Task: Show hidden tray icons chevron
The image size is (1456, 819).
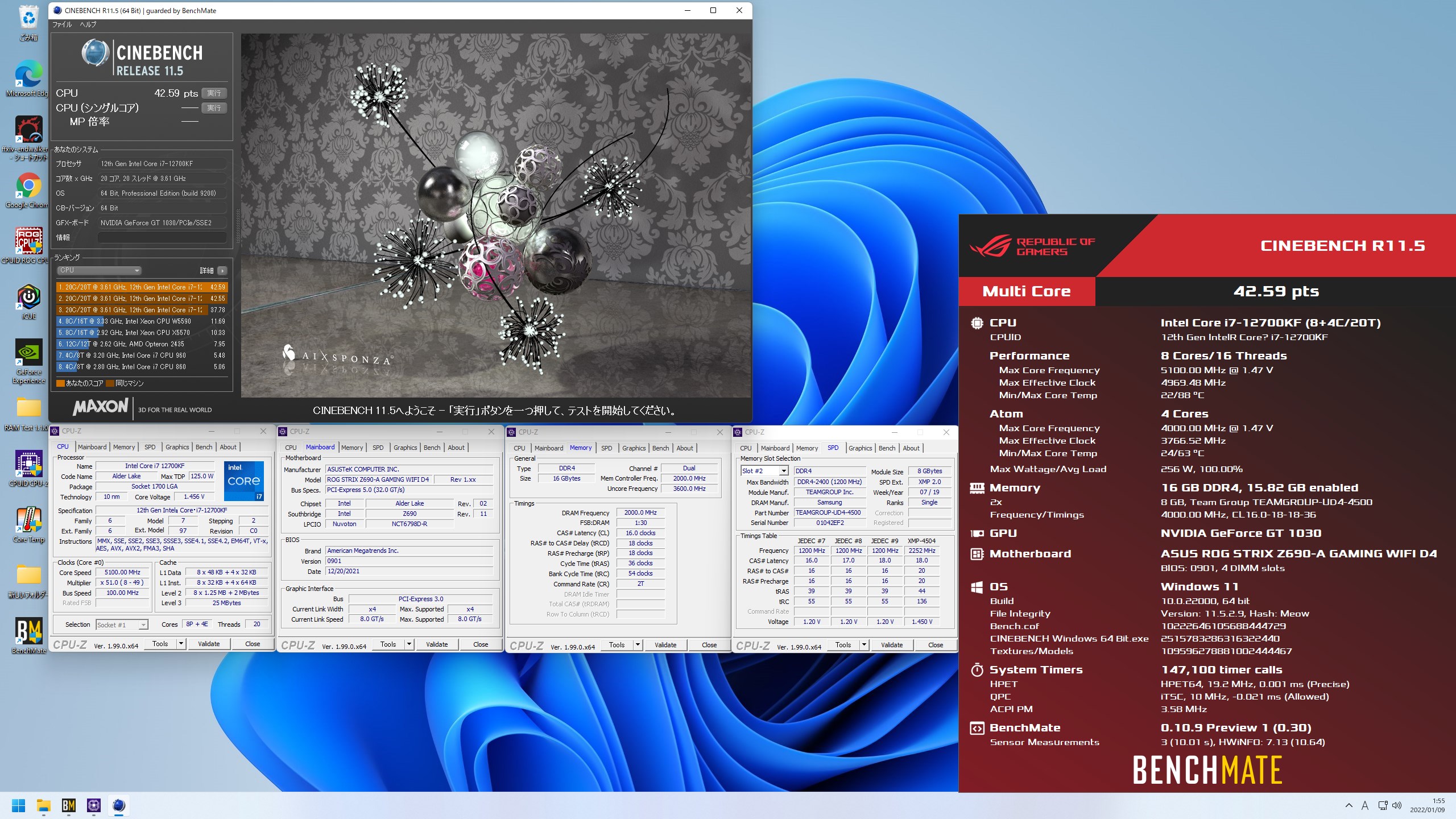Action: pos(1349,805)
